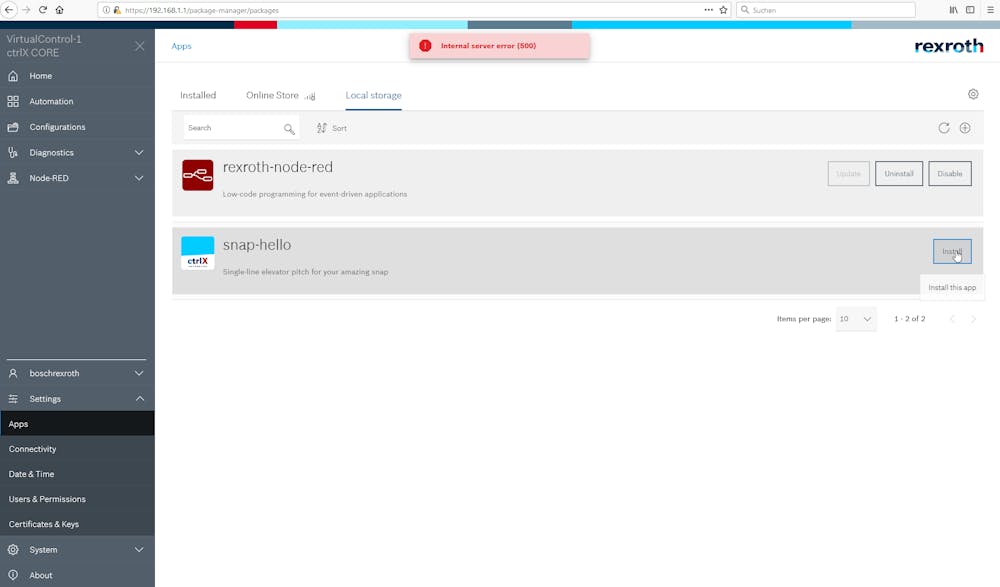This screenshot has height=587, width=1000.
Task: Click the rexroth-node-red app icon
Action: pyautogui.click(x=198, y=175)
